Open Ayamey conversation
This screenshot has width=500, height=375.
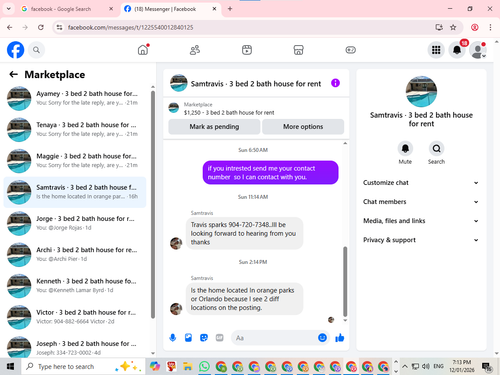coord(75,98)
